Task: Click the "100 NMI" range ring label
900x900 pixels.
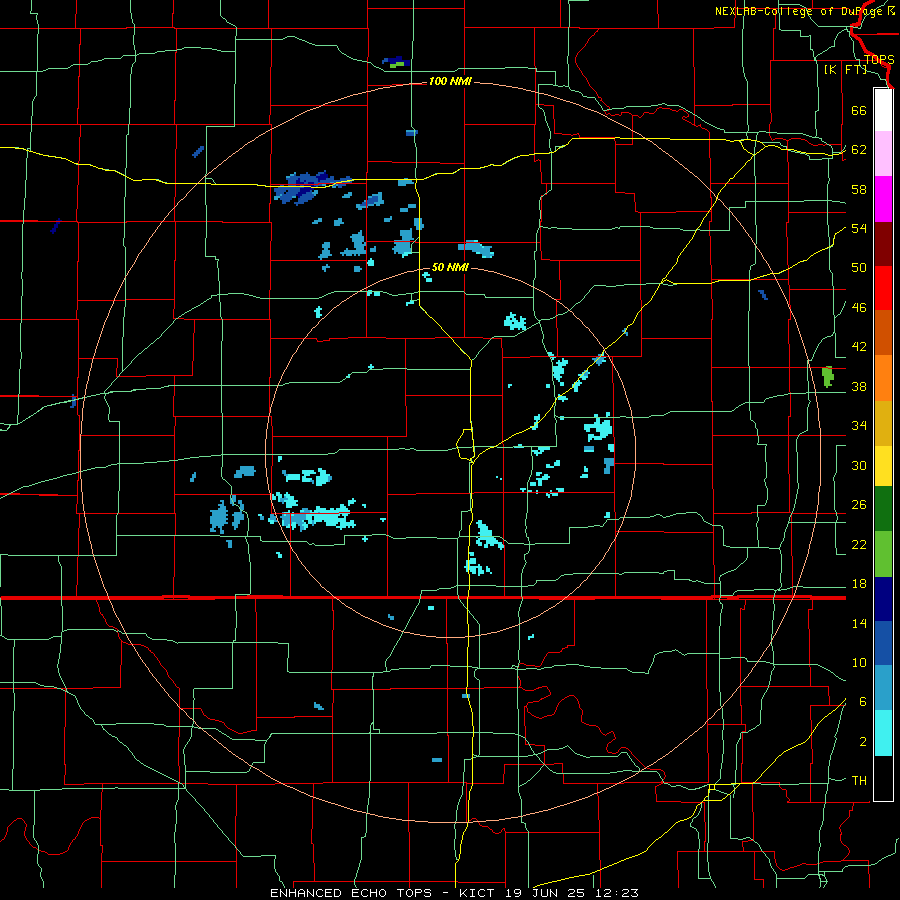Action: (x=450, y=82)
